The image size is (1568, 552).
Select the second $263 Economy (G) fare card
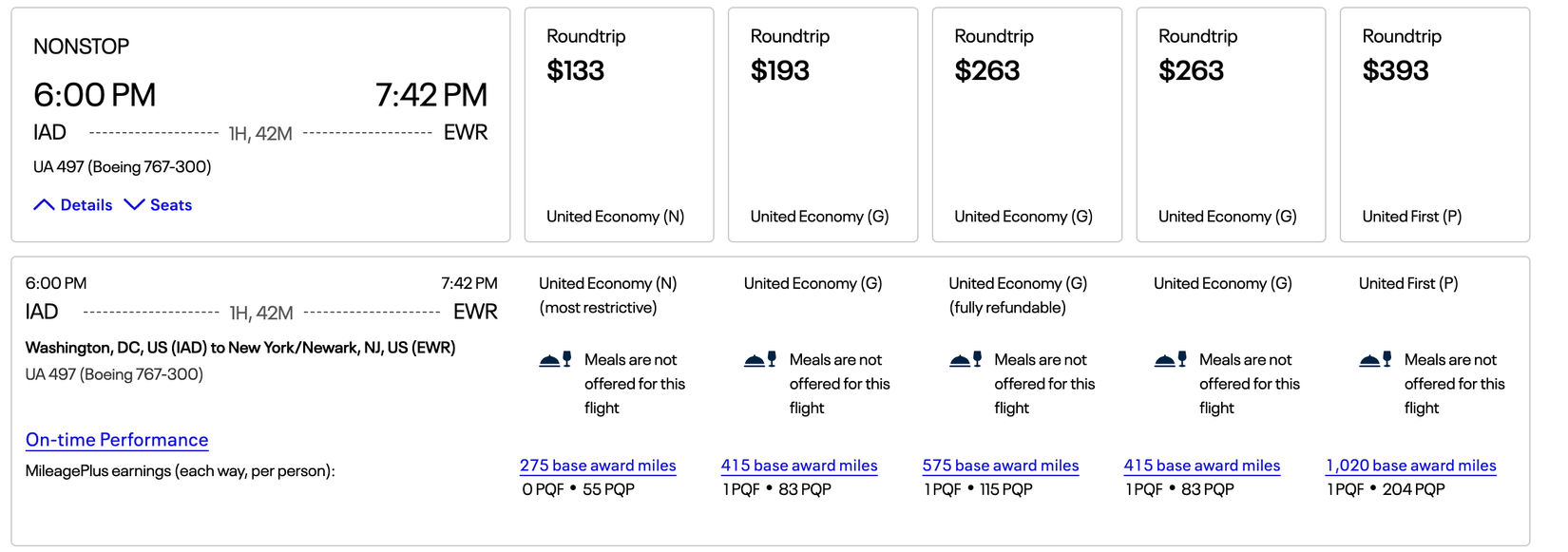[x=1231, y=124]
